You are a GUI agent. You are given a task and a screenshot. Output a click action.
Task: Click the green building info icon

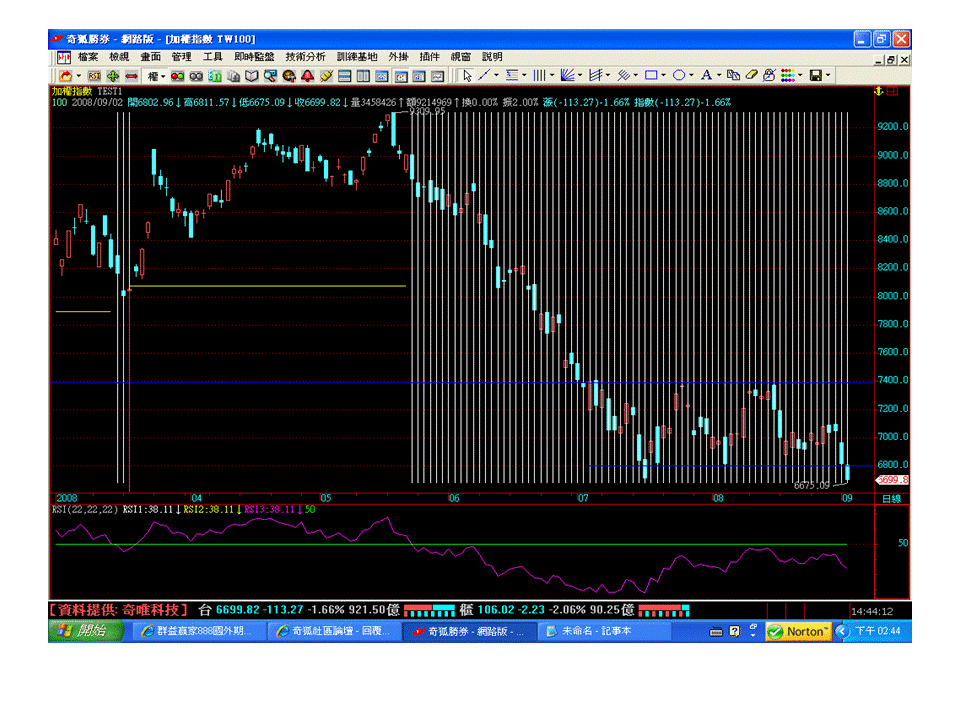(x=215, y=76)
